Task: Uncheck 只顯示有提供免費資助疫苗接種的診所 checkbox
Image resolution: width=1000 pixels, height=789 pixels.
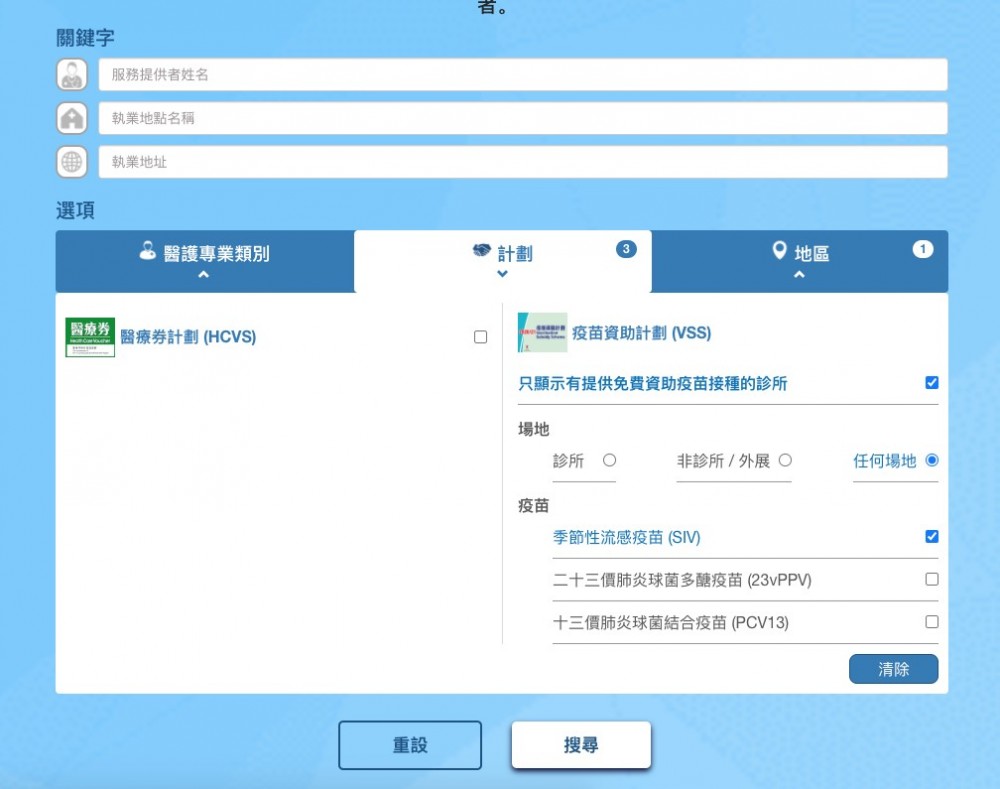Action: coord(932,382)
